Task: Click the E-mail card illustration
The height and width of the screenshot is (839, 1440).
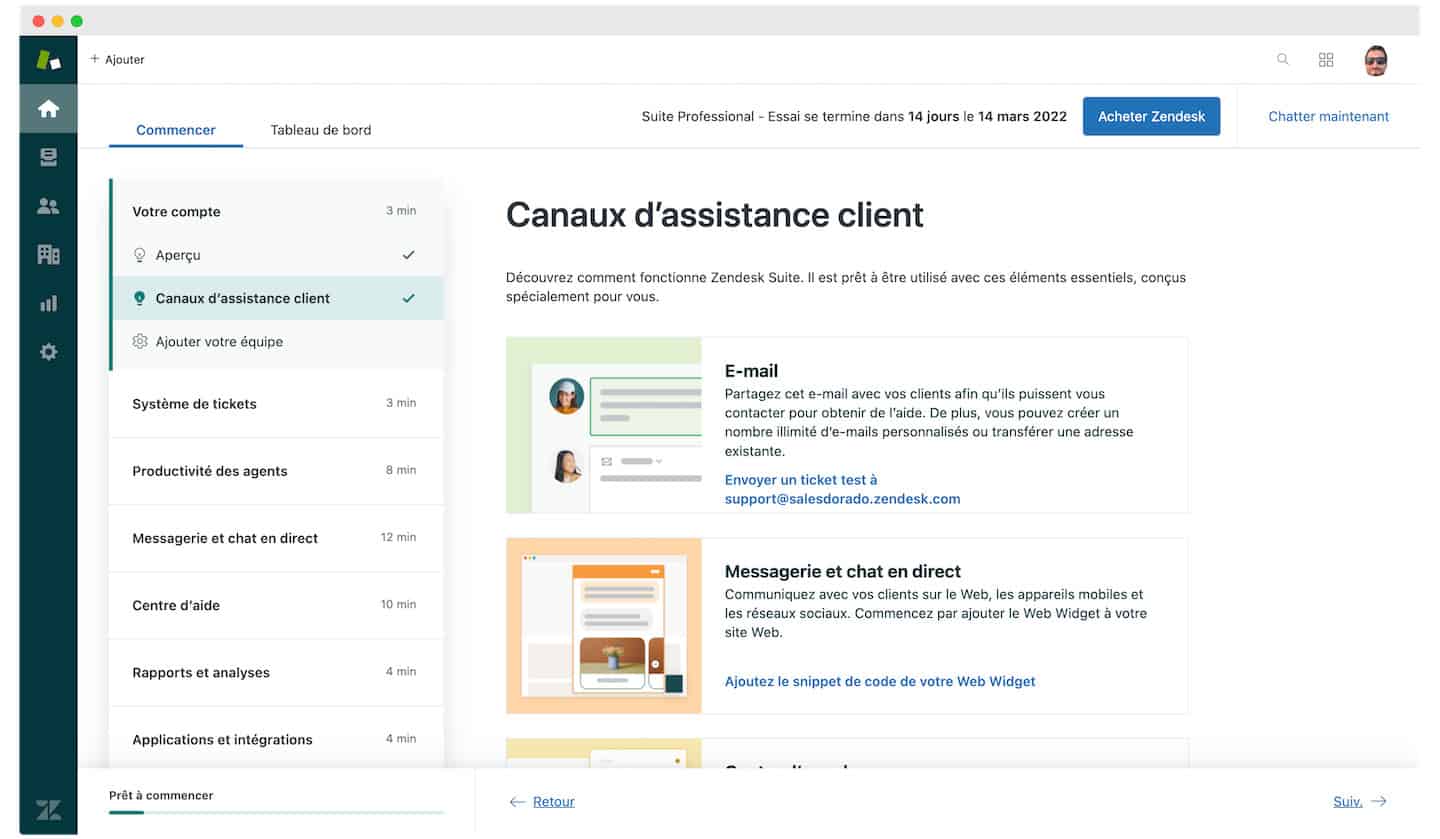Action: [604, 425]
